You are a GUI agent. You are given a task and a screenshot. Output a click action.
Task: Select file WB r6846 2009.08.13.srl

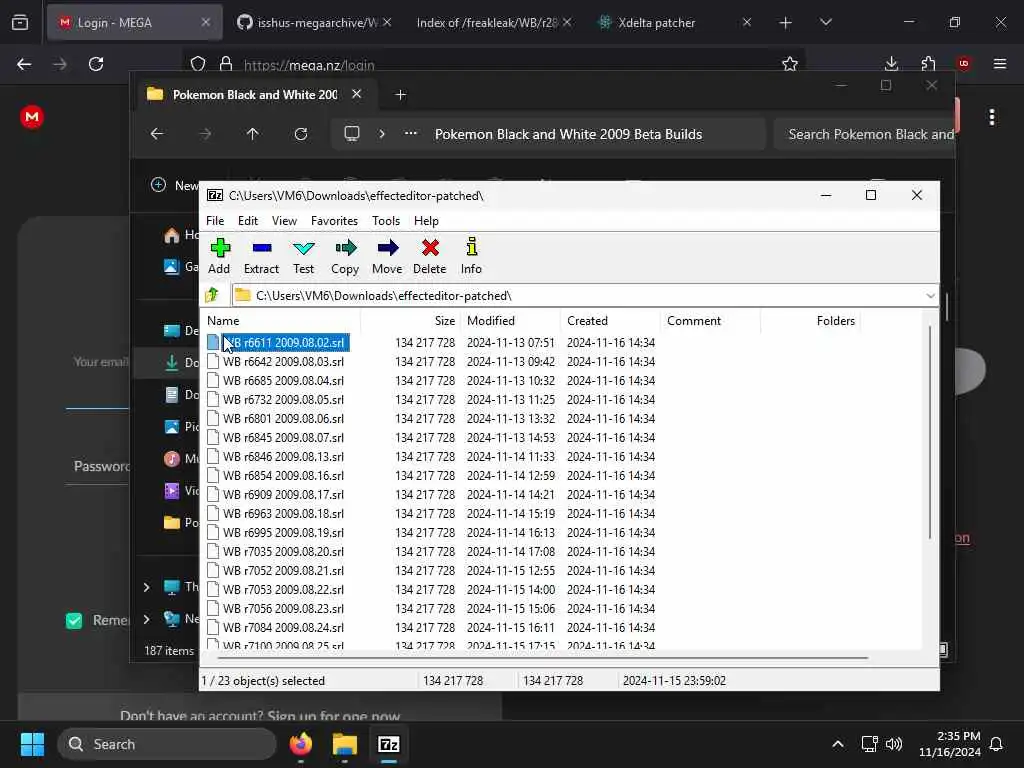[283, 456]
